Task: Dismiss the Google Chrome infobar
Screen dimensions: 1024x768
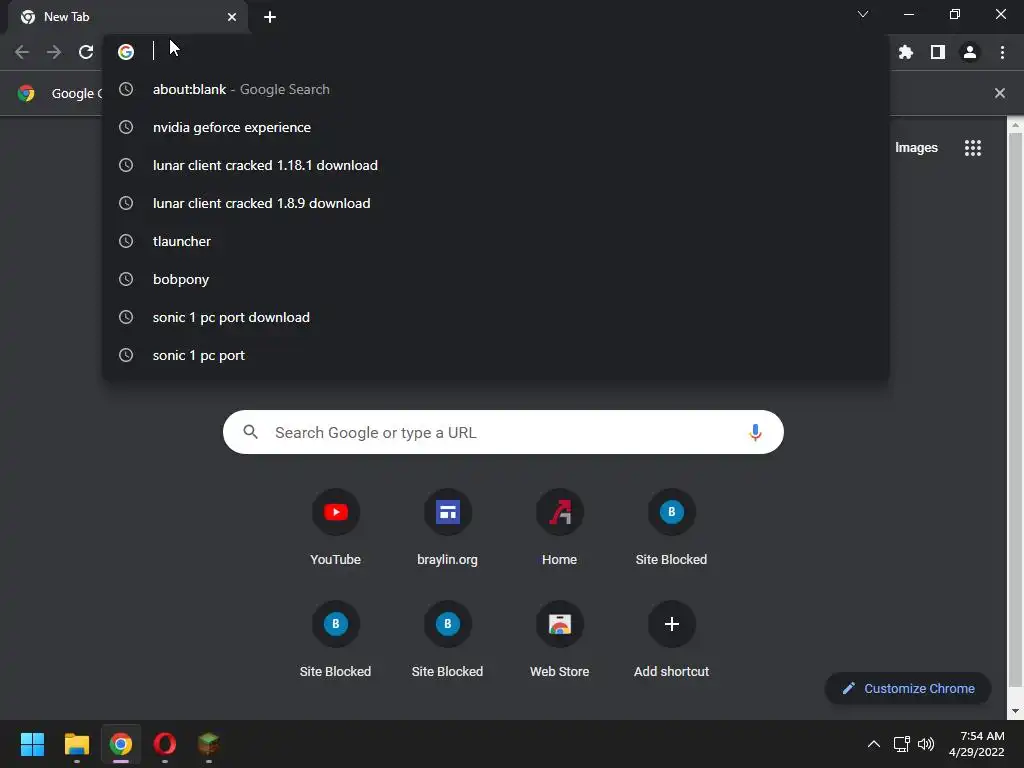Action: pos(999,93)
